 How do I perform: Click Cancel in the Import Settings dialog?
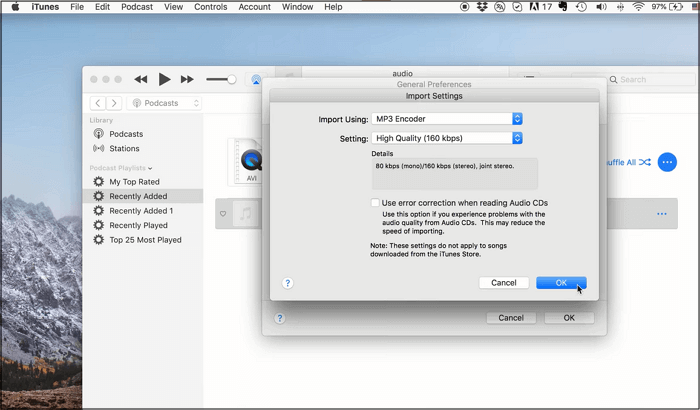[504, 283]
